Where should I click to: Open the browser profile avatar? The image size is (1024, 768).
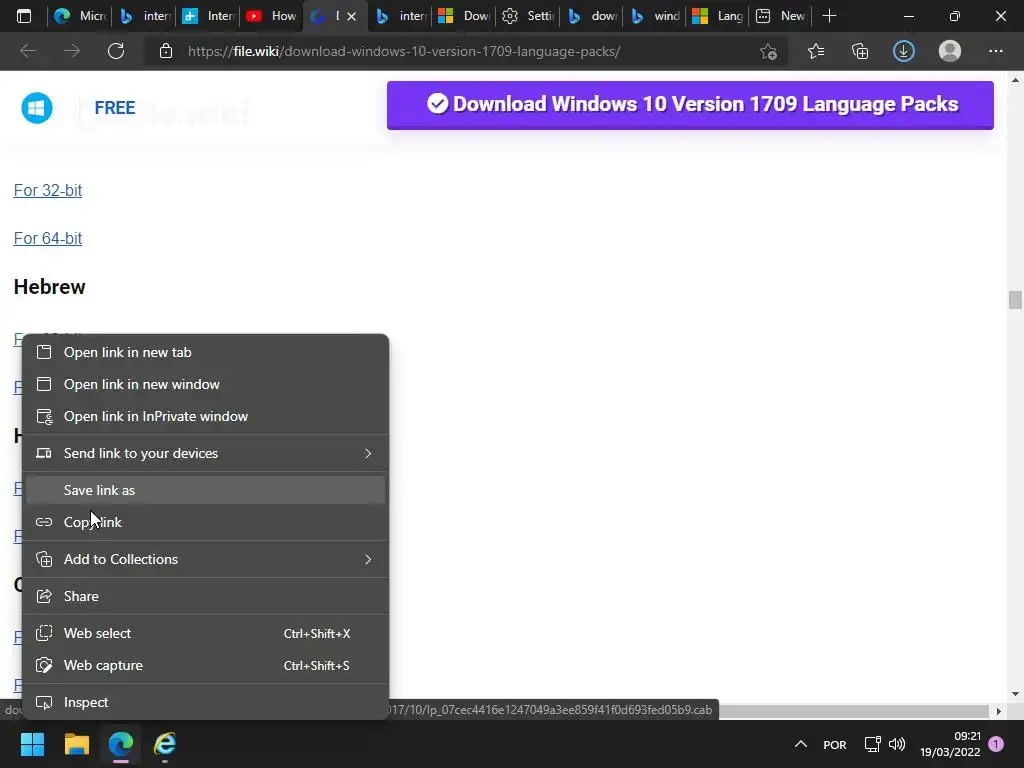point(950,51)
